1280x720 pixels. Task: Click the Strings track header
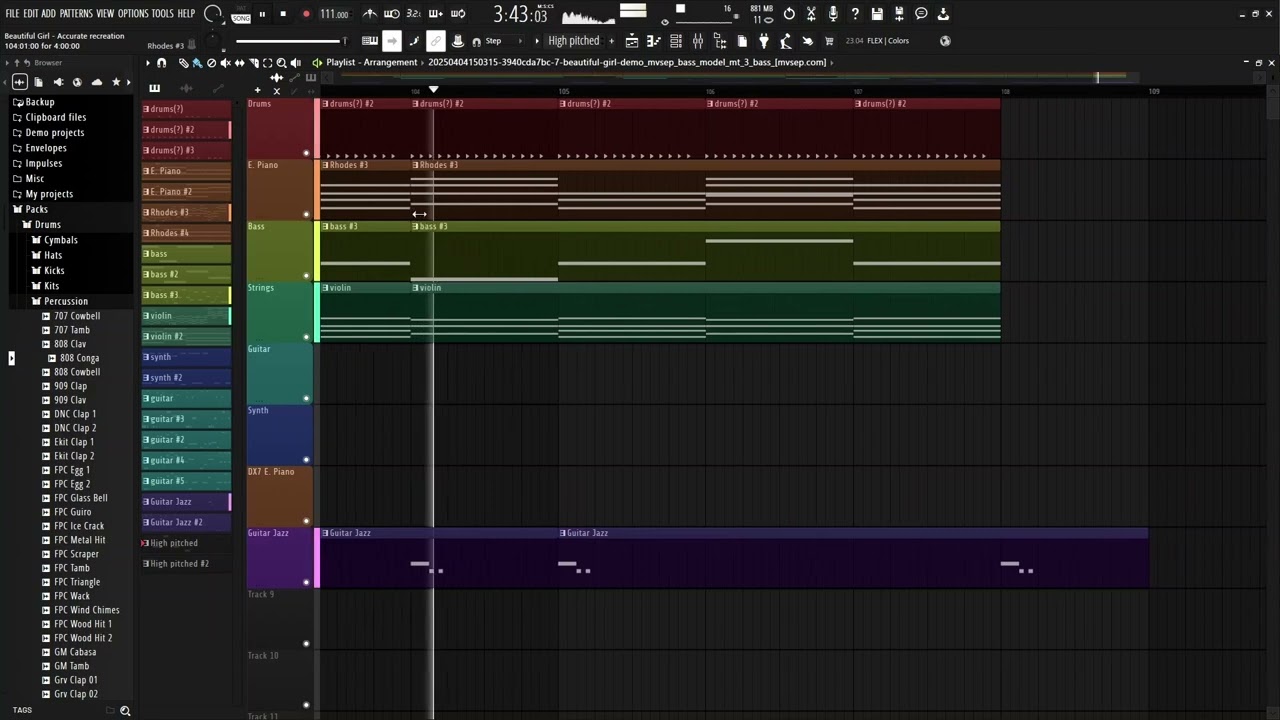(x=280, y=312)
